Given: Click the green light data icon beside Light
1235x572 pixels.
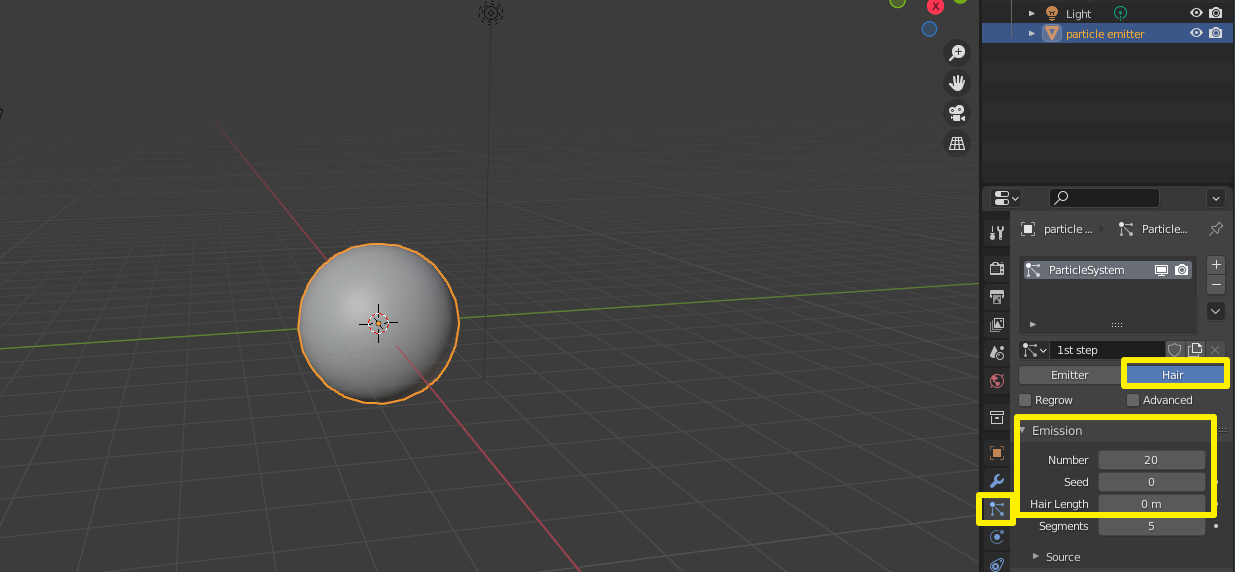Looking at the screenshot, I should point(1121,13).
